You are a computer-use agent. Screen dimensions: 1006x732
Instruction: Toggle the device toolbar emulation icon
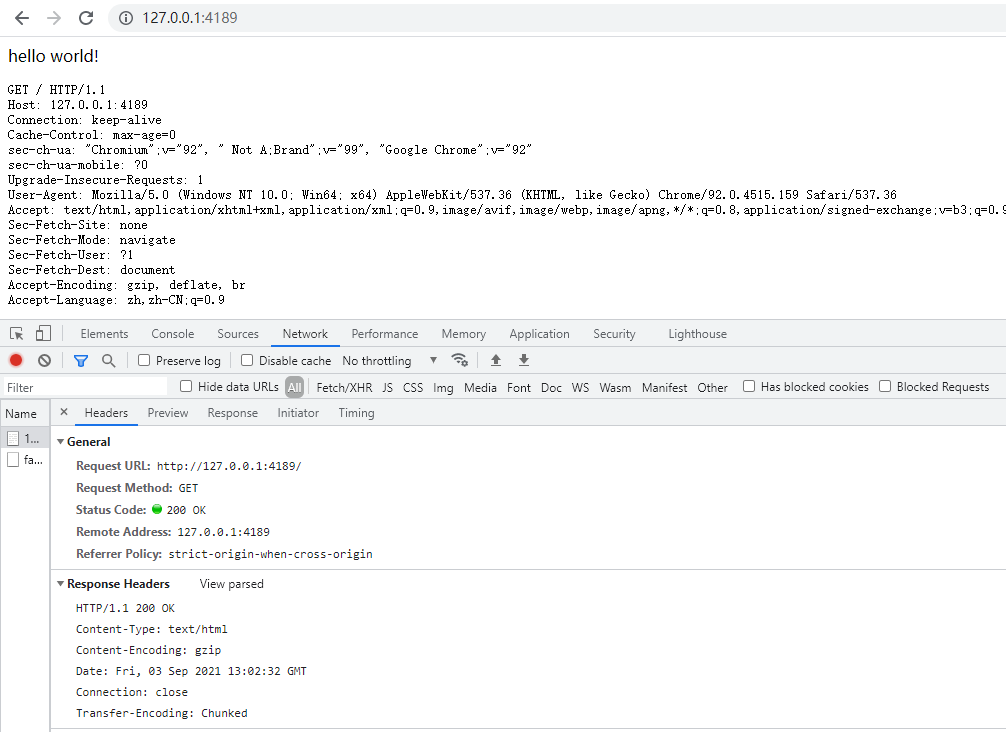[x=41, y=333]
